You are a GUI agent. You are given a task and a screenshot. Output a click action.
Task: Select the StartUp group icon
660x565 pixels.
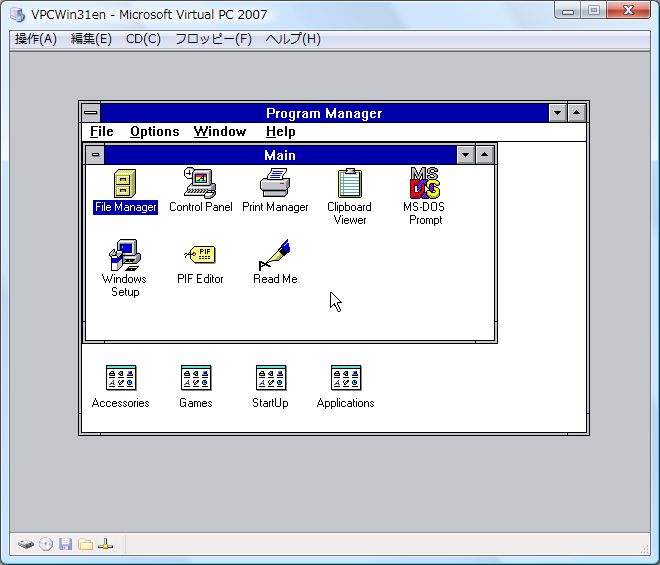pos(271,378)
